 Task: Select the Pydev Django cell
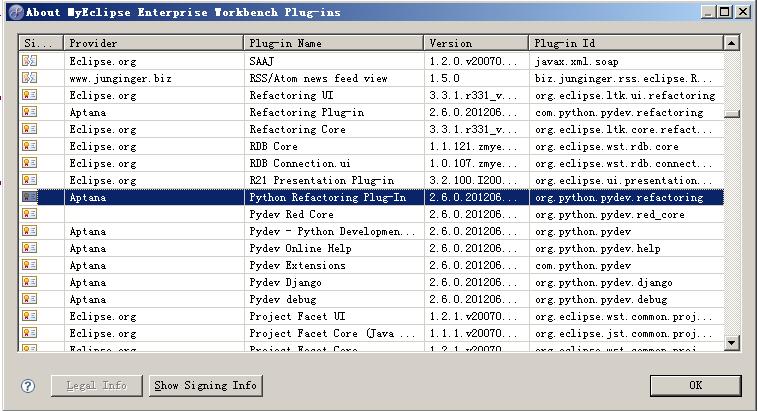coord(334,282)
